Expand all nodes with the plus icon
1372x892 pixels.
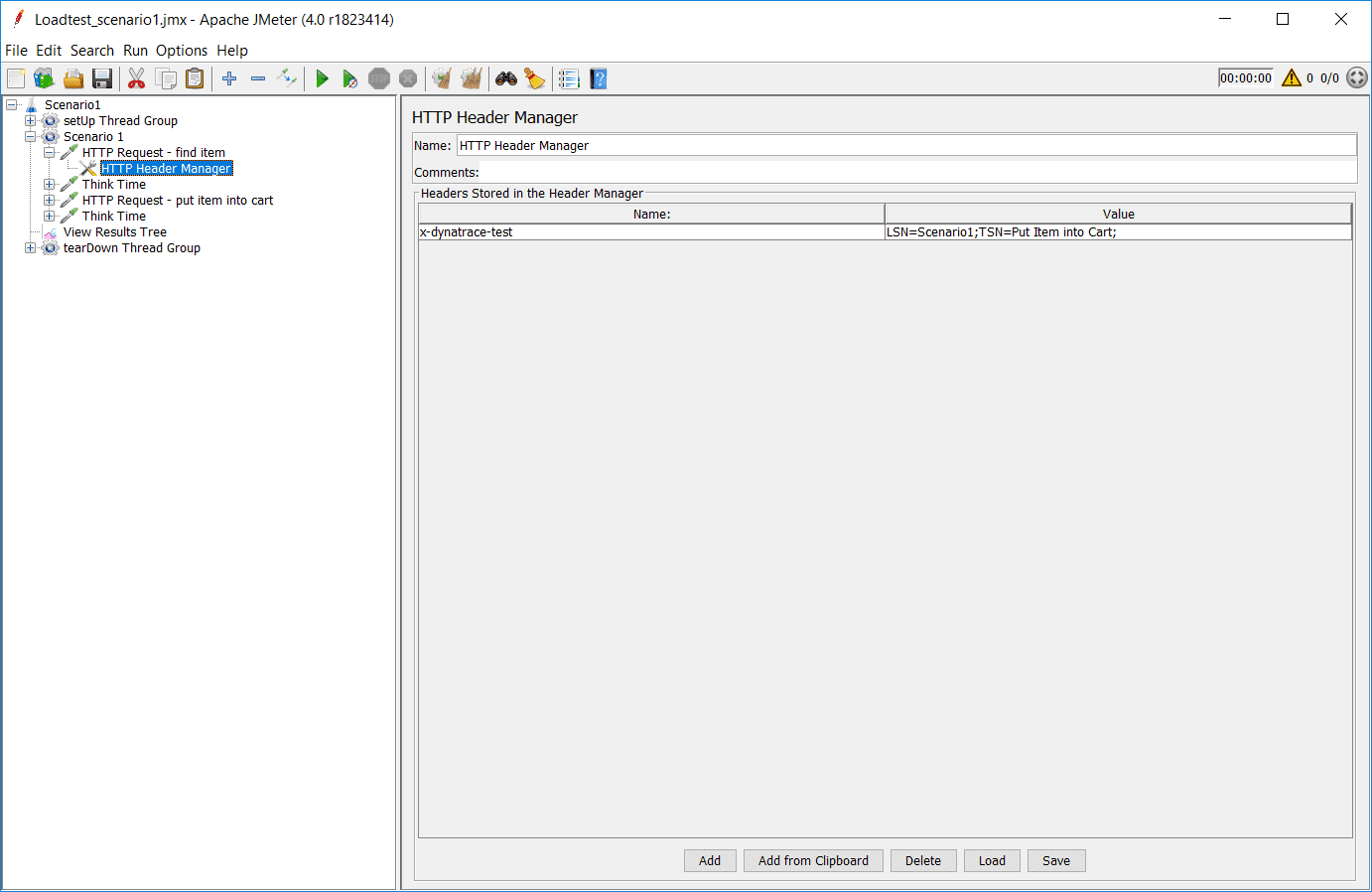pyautogui.click(x=229, y=78)
